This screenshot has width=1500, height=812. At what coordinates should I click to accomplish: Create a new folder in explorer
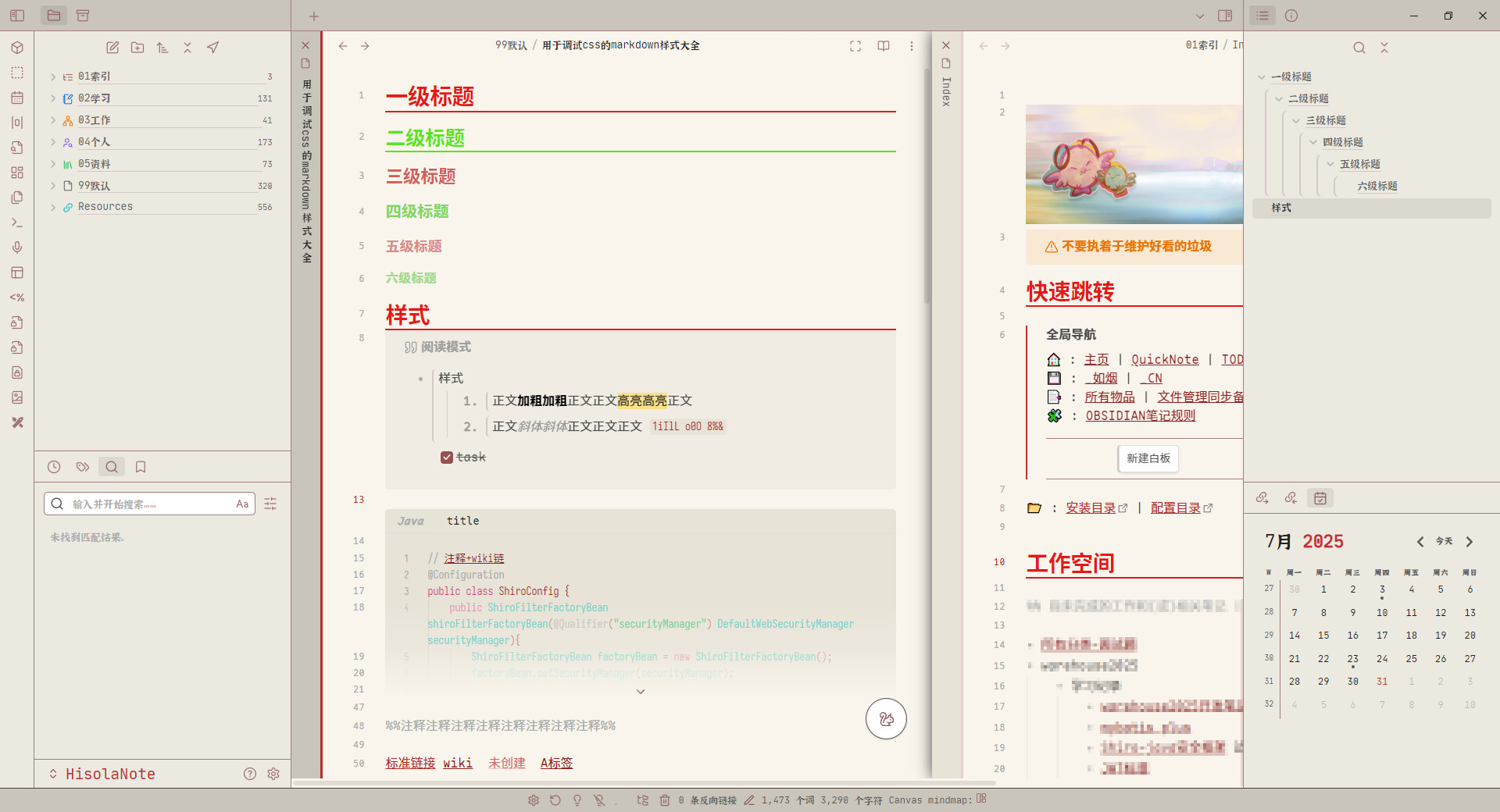pyautogui.click(x=137, y=48)
